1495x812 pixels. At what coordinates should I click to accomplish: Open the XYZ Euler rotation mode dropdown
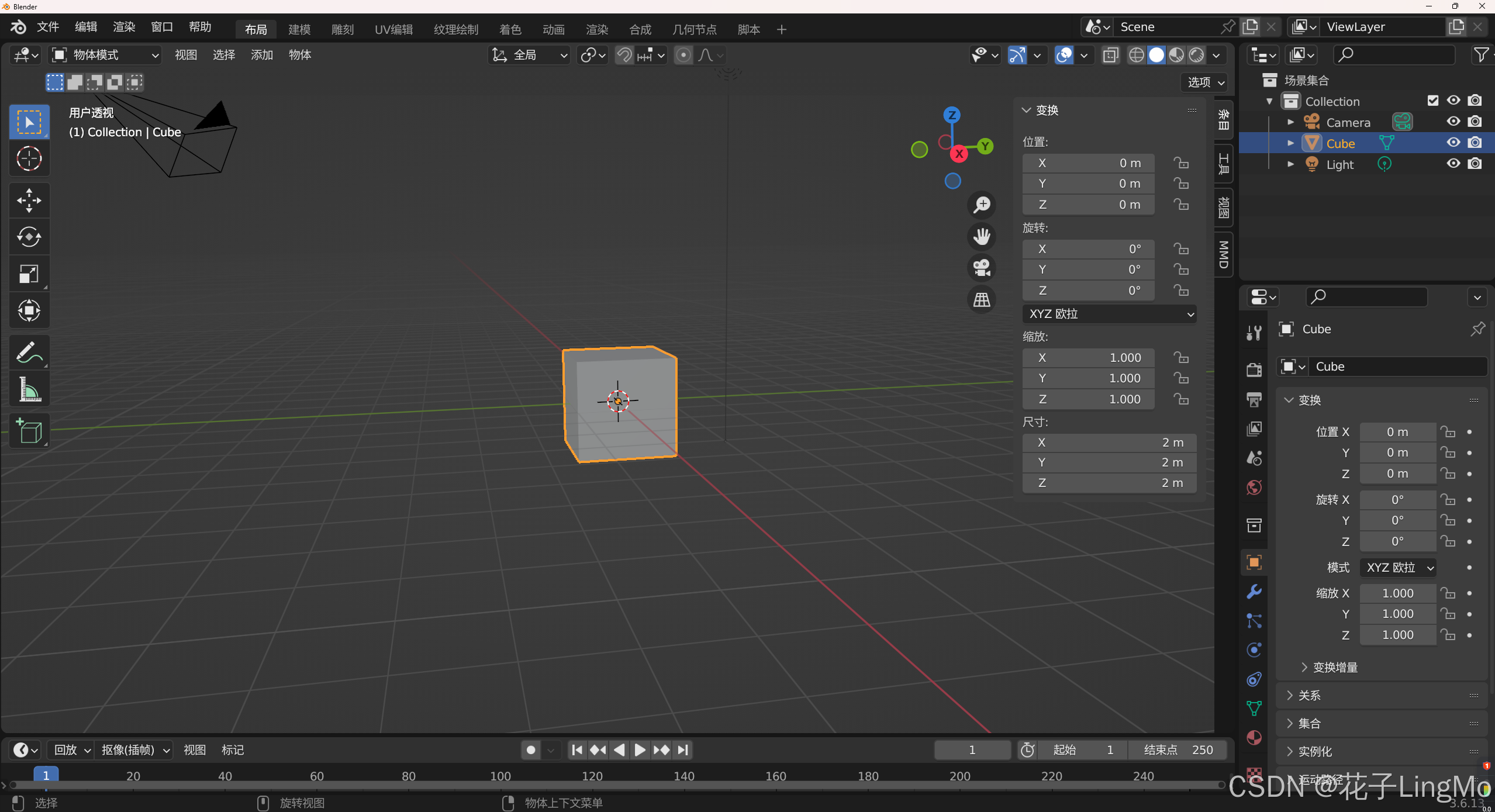click(x=1109, y=314)
